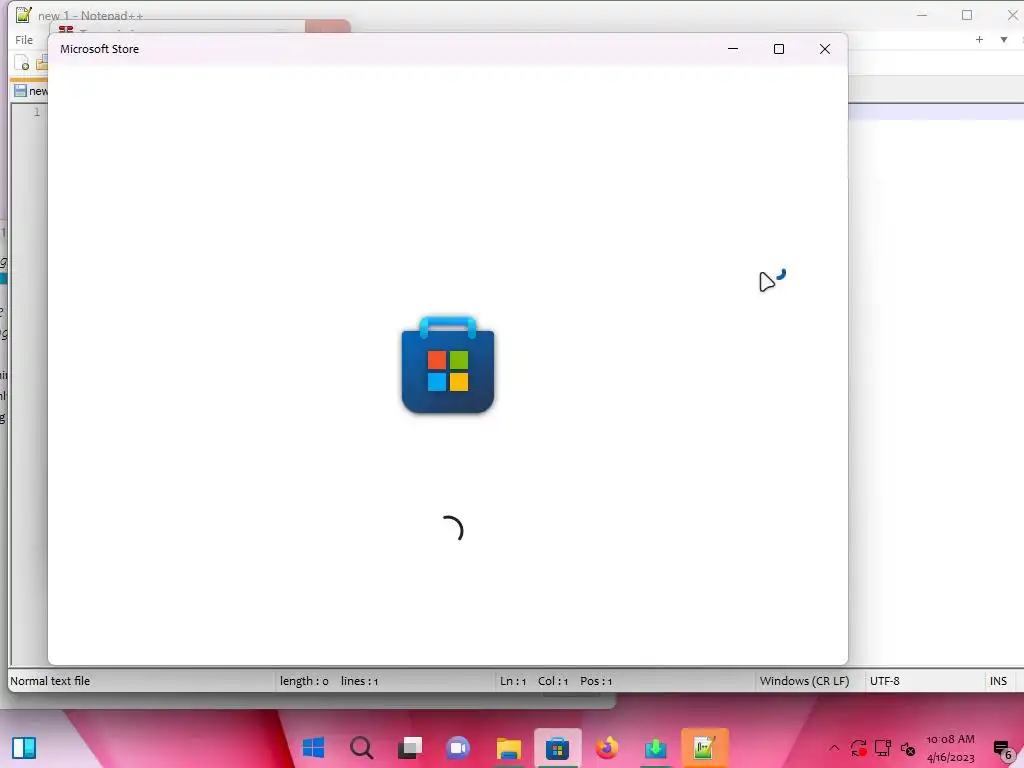Image resolution: width=1024 pixels, height=768 pixels.
Task: Open Task View from the taskbar
Action: tap(410, 748)
